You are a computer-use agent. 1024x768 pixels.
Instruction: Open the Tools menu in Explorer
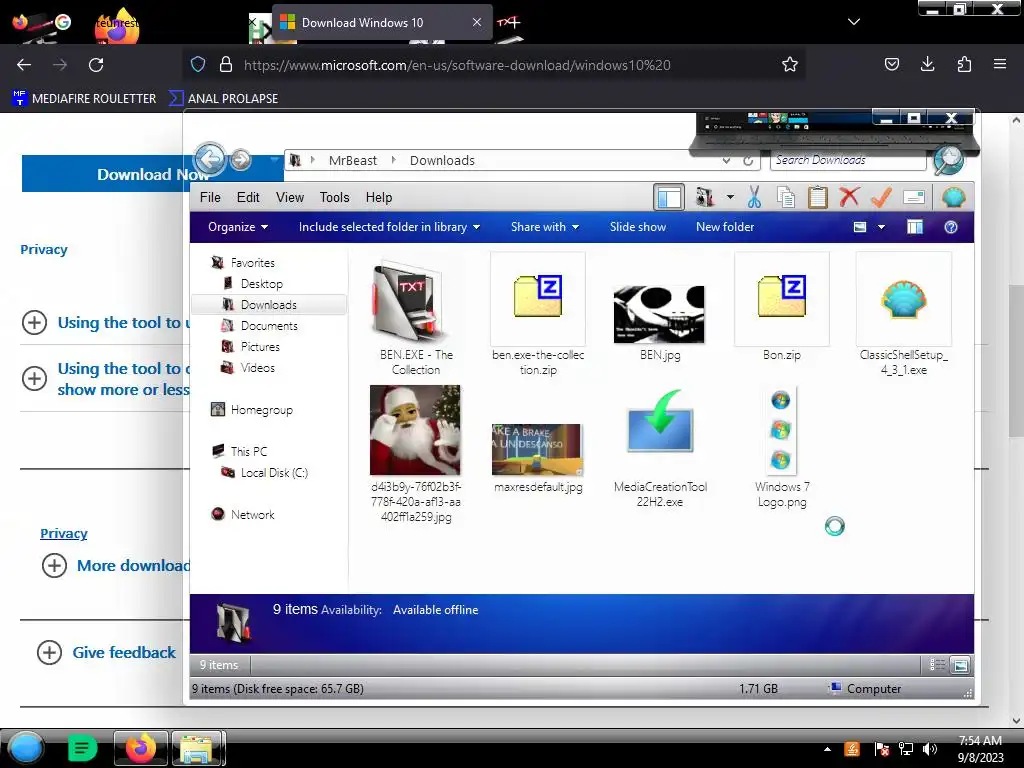coord(334,197)
